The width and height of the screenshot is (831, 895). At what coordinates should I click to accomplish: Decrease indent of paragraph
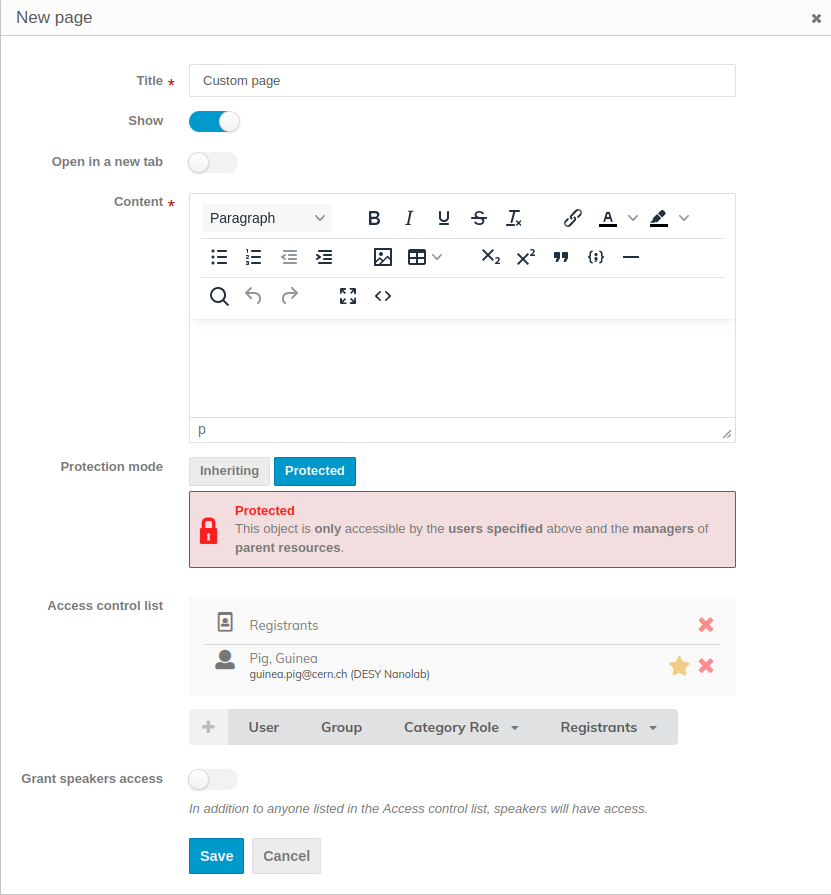pos(289,257)
